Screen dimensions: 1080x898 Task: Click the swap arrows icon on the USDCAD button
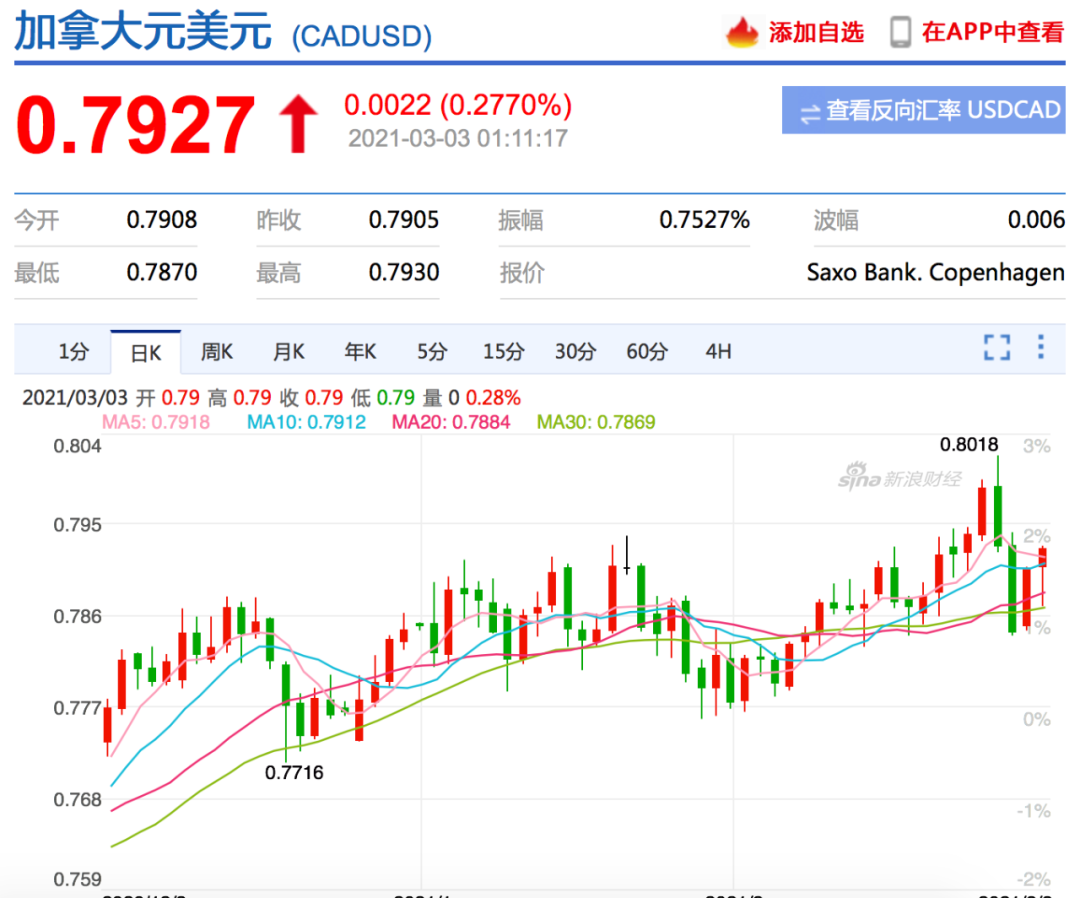point(810,113)
